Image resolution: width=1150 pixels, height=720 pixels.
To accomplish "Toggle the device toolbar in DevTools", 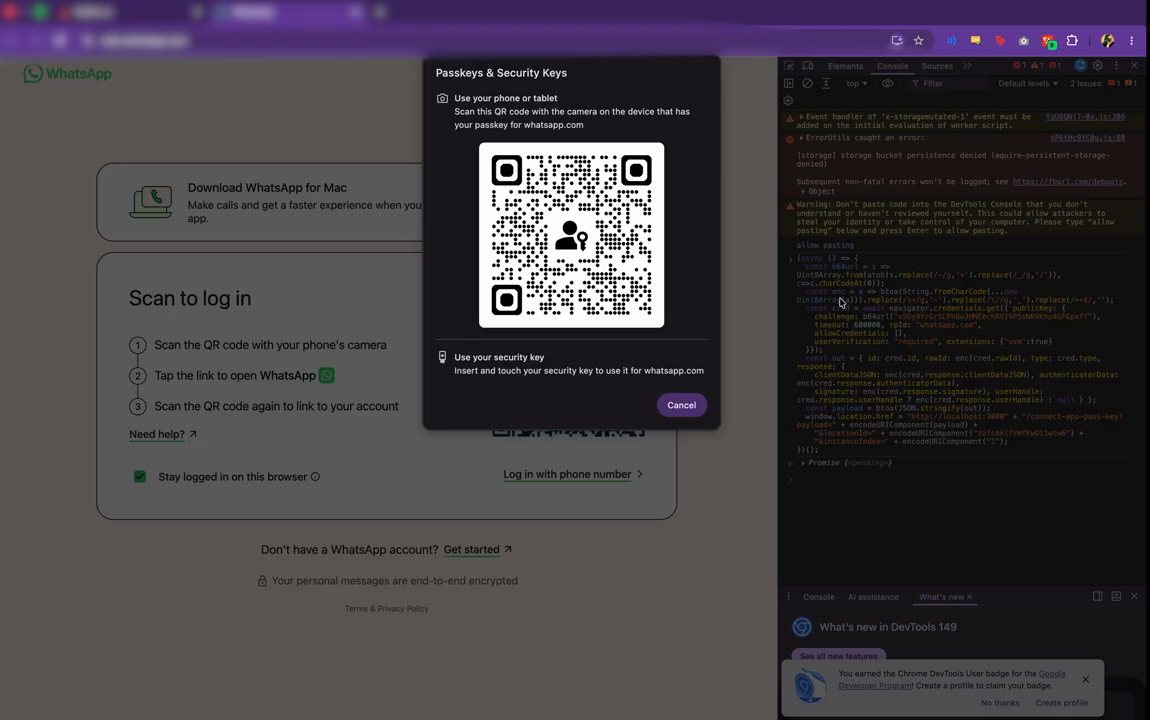I will (x=807, y=65).
